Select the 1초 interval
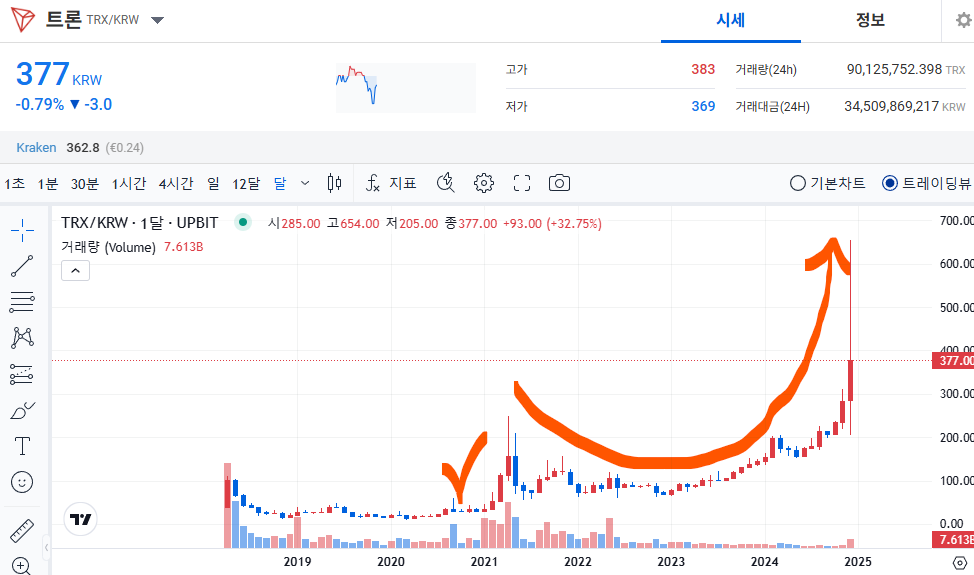The image size is (974, 575). (x=15, y=184)
